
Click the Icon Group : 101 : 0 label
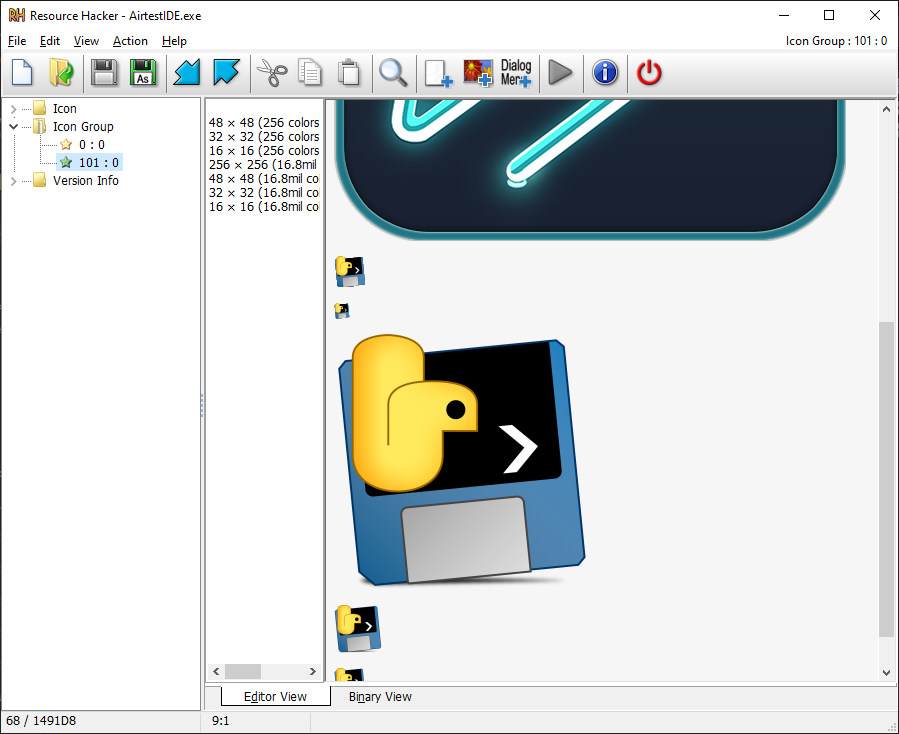pos(836,41)
